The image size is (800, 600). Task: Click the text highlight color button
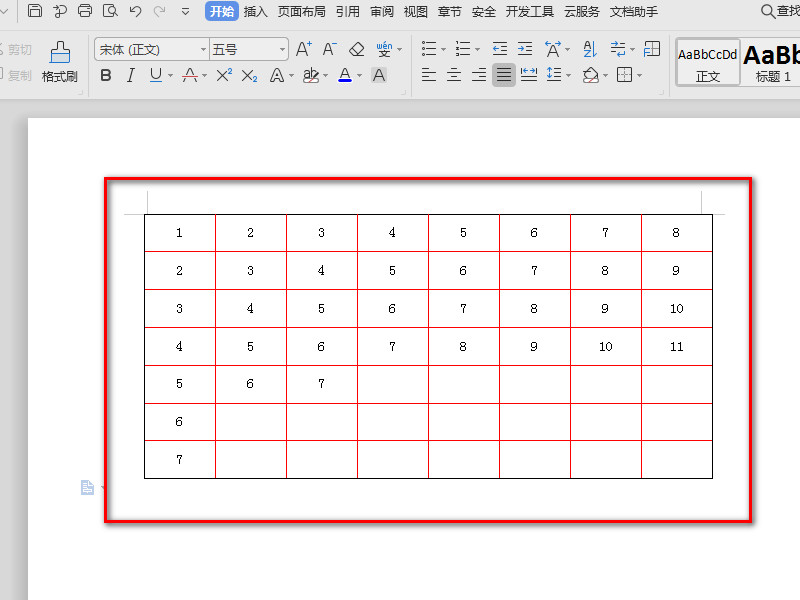[x=311, y=76]
